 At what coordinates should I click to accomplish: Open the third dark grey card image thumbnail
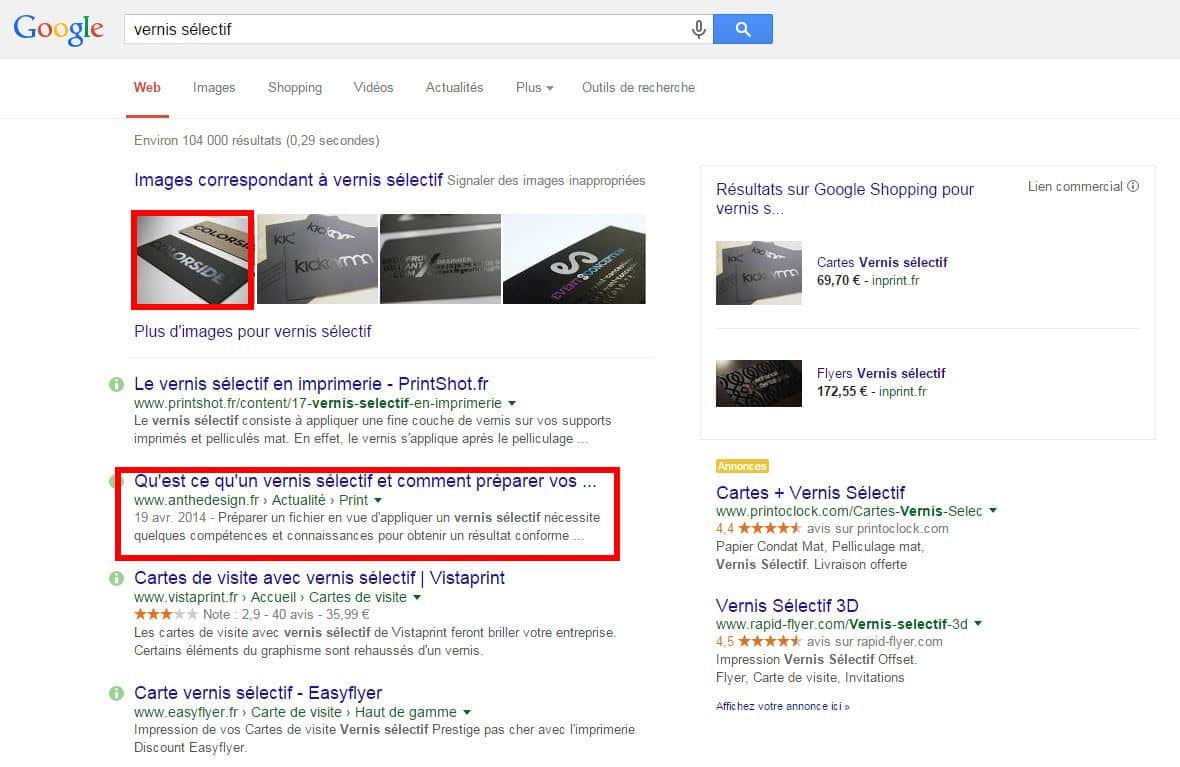coord(440,259)
